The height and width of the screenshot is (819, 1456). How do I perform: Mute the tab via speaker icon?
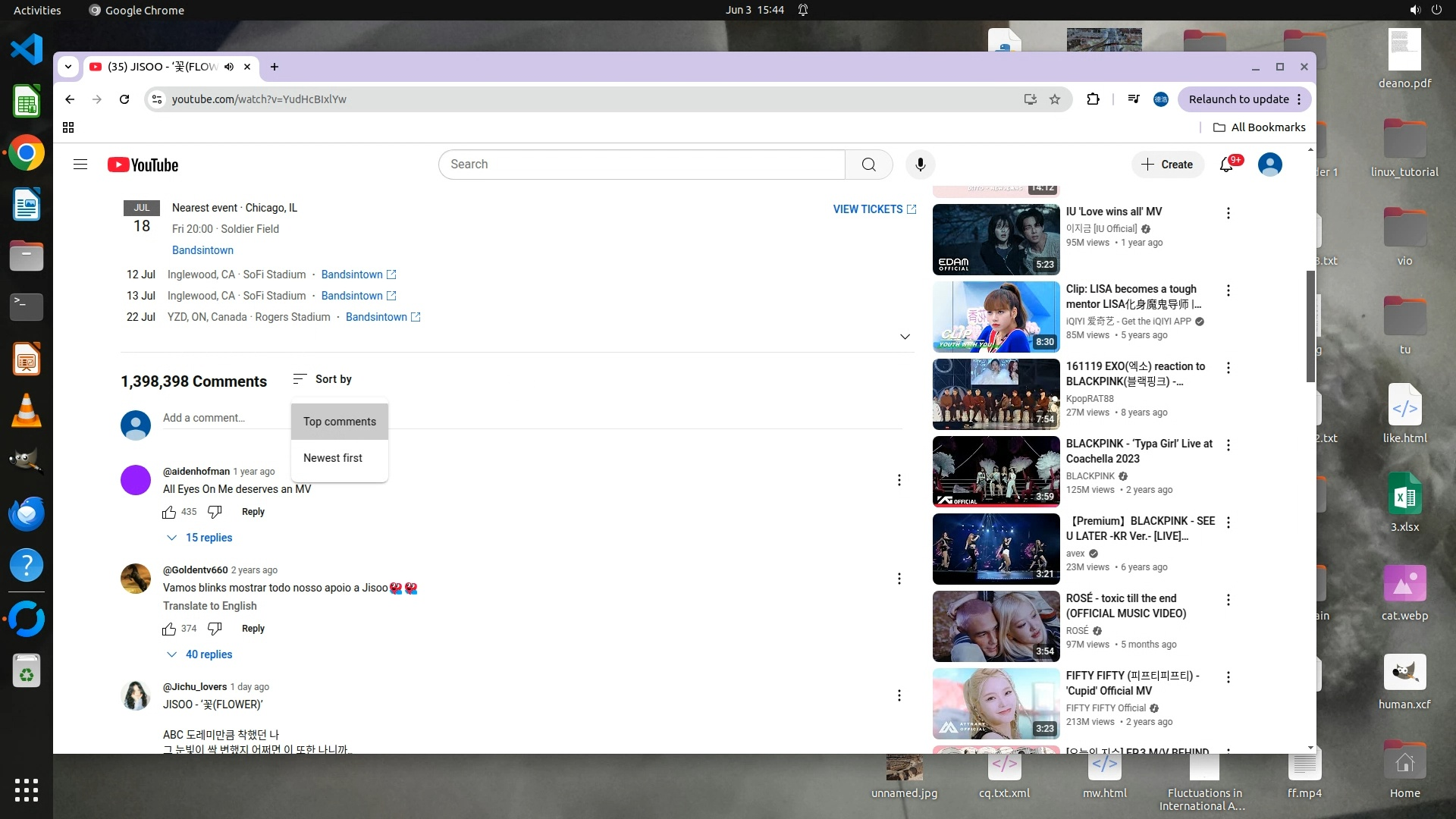(229, 67)
